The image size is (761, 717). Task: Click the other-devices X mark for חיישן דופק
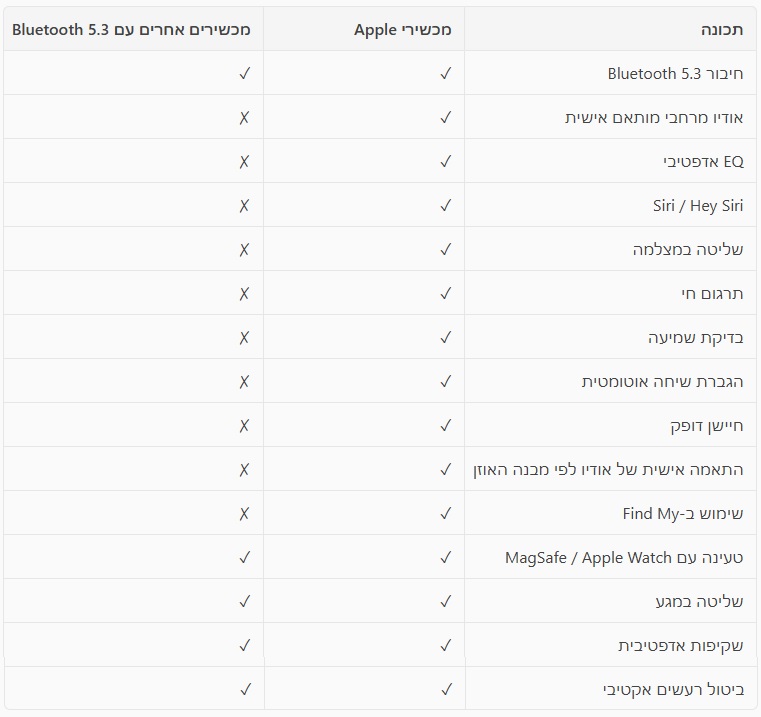coord(244,426)
